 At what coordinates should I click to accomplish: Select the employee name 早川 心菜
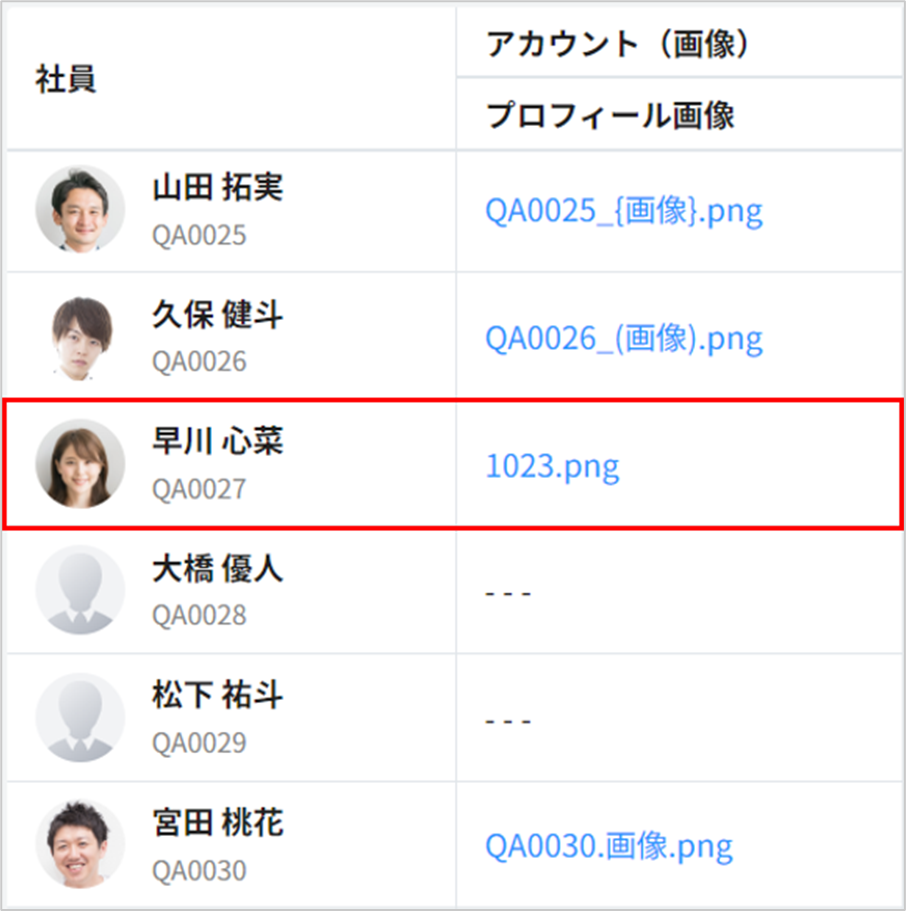click(x=217, y=442)
